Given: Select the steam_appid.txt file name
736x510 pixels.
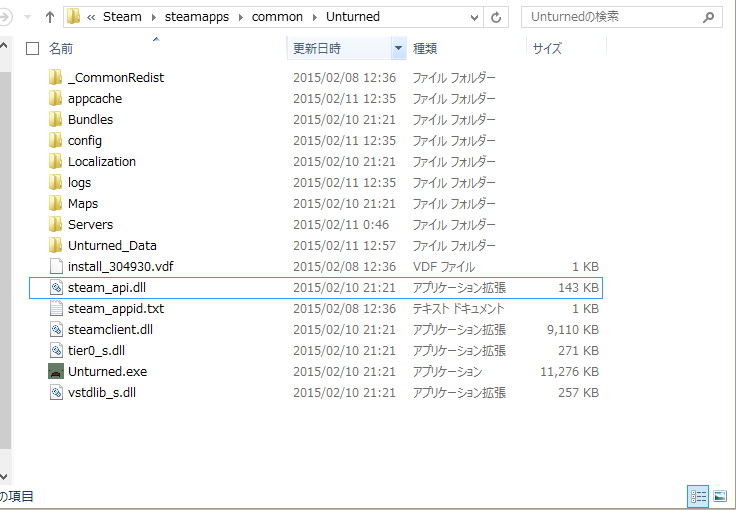Looking at the screenshot, I should (116, 309).
